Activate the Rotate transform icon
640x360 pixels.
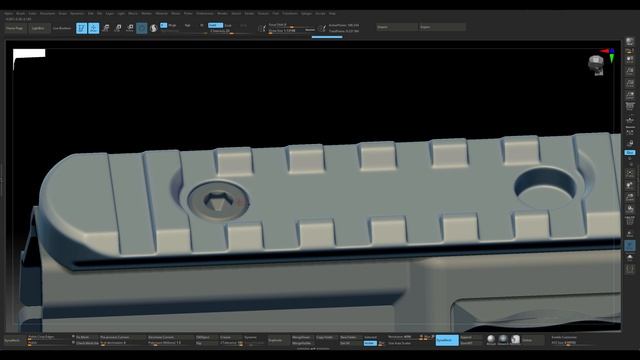(x=130, y=28)
